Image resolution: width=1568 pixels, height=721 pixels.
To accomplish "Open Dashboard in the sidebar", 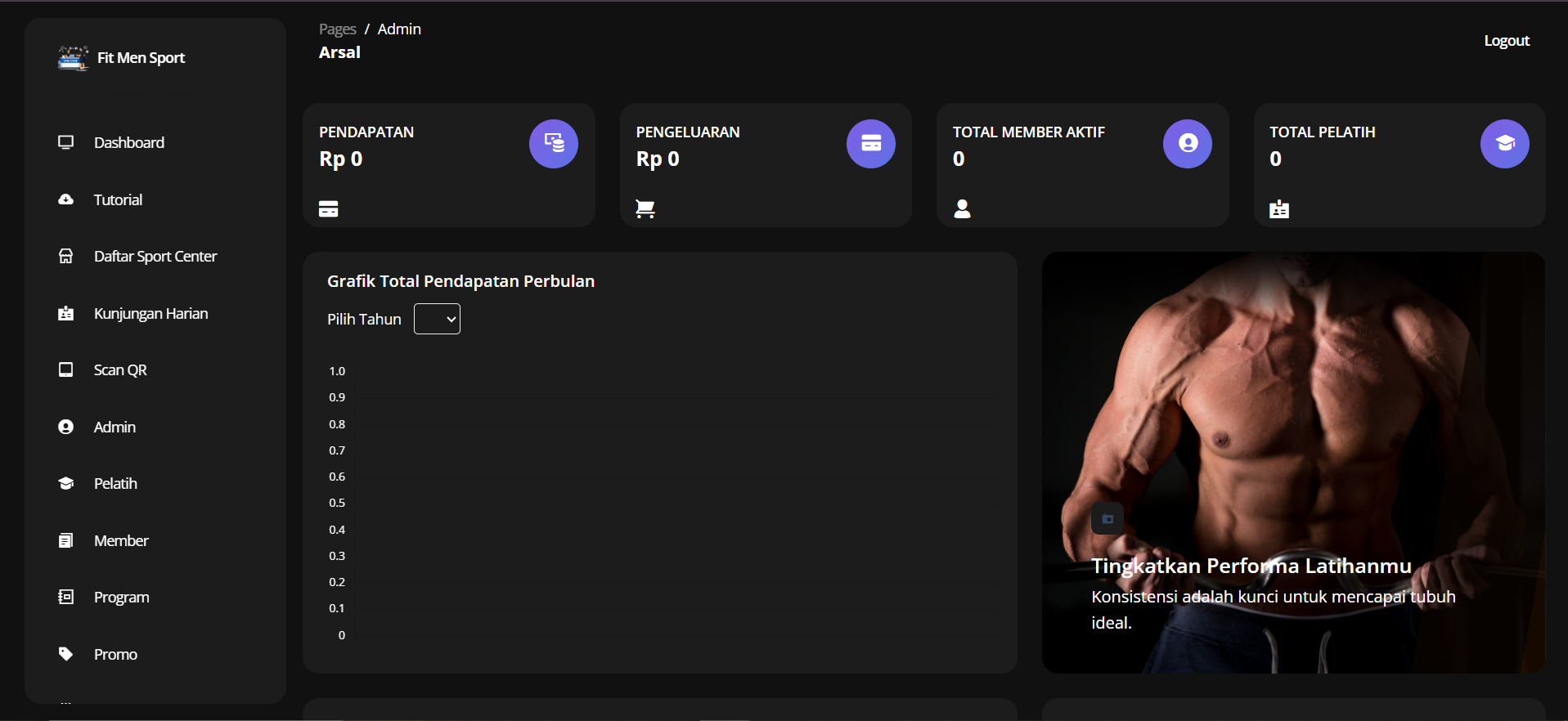I will [x=128, y=142].
